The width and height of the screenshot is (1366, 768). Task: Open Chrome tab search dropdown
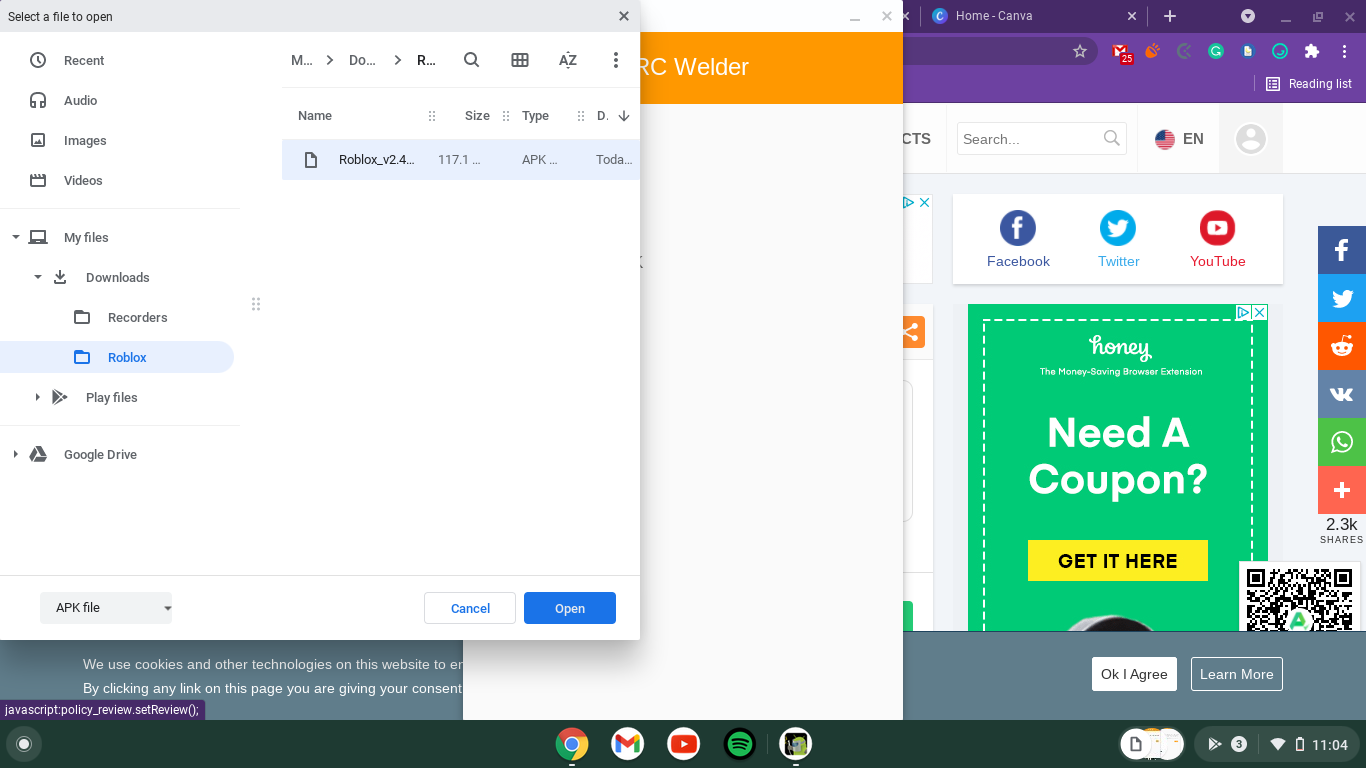point(1248,16)
